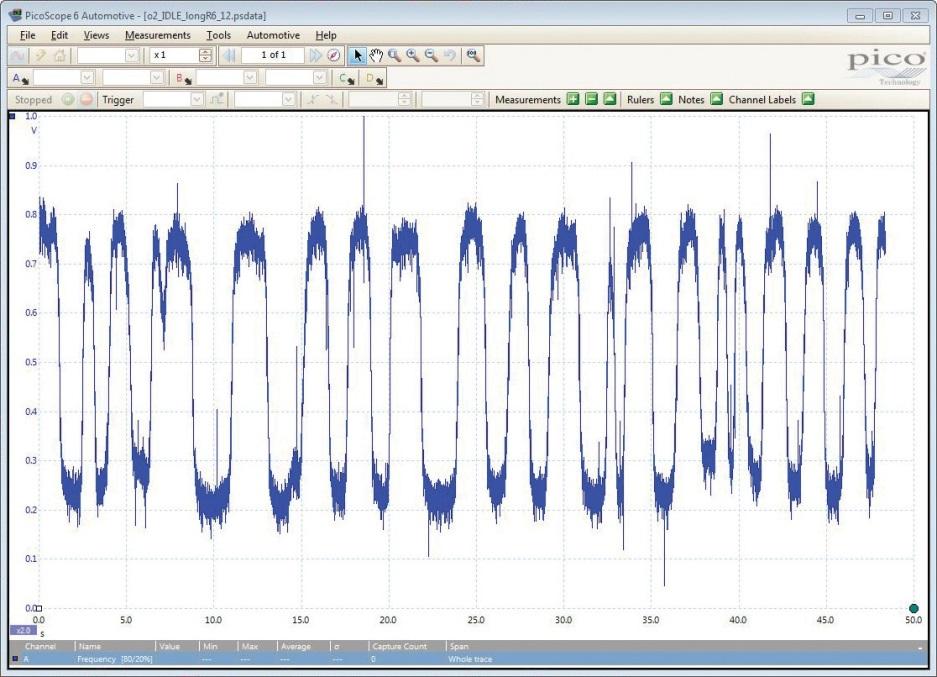Click the x2.0 horizontal zoom indicator

[x=23, y=630]
